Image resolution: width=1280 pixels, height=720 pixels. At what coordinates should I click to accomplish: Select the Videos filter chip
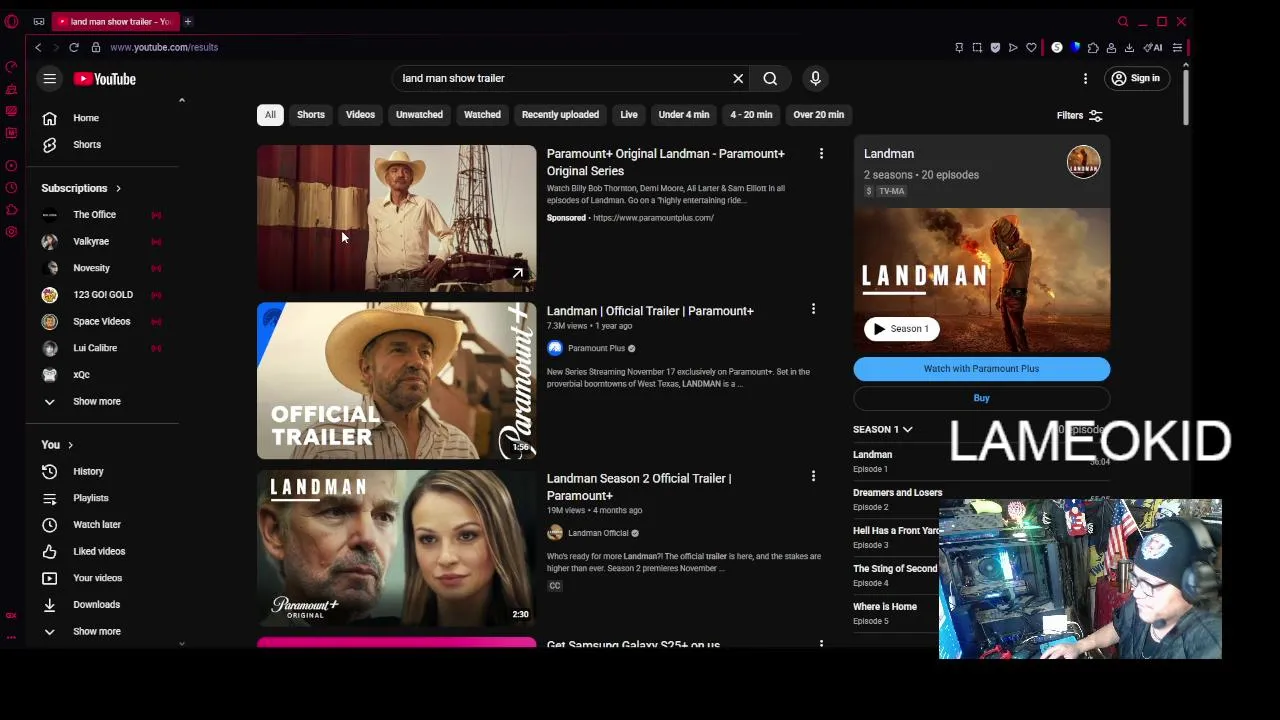click(360, 114)
